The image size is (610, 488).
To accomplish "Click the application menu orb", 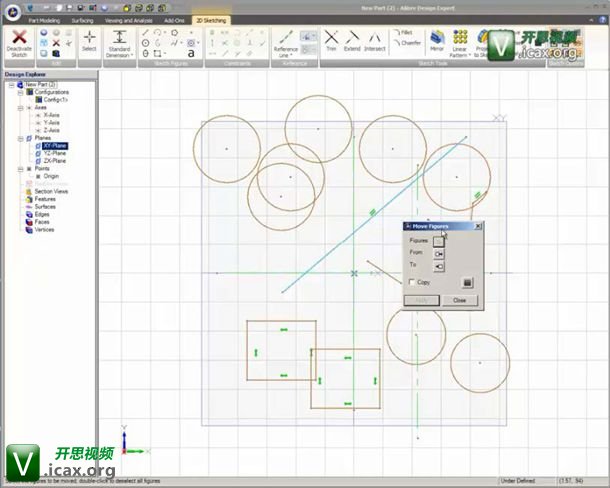I will click(13, 11).
